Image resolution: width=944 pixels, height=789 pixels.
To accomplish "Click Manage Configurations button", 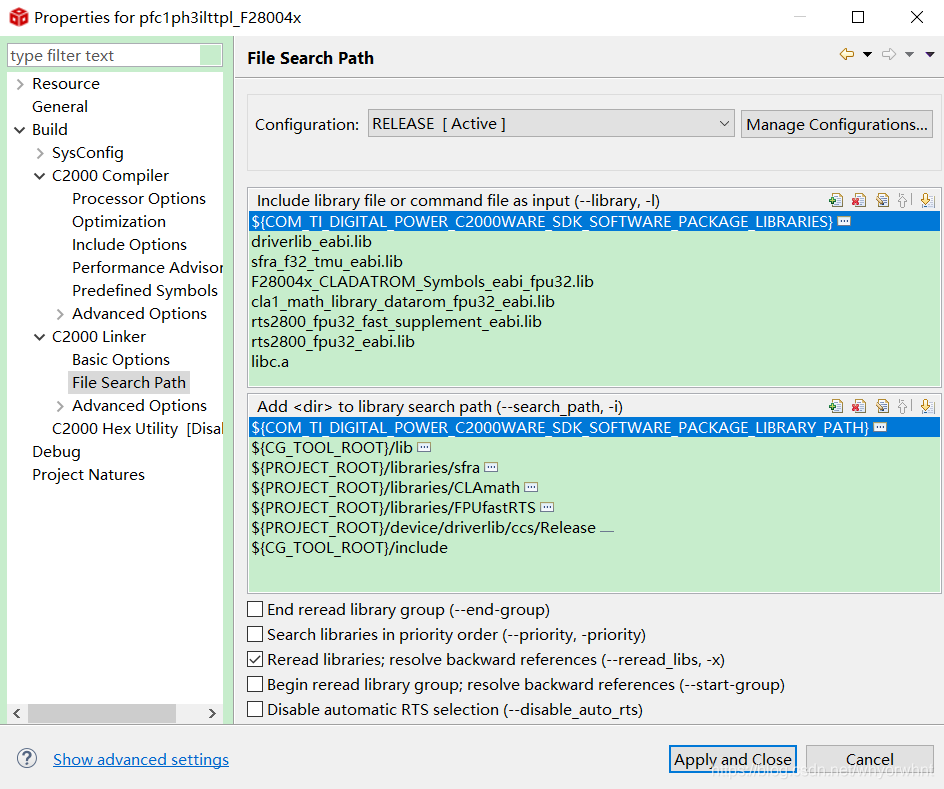I will 836,124.
